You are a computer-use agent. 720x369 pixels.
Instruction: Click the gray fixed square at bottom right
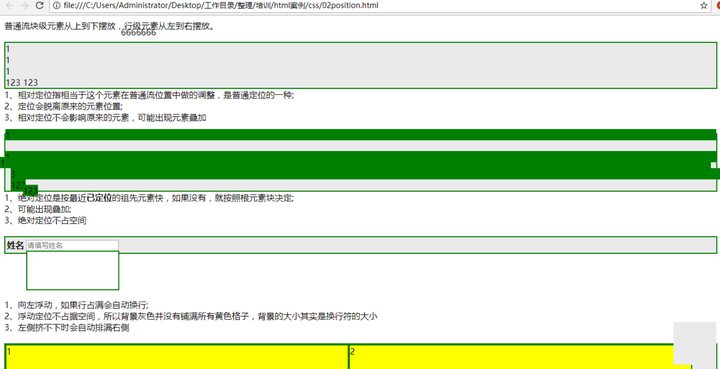tap(694, 343)
